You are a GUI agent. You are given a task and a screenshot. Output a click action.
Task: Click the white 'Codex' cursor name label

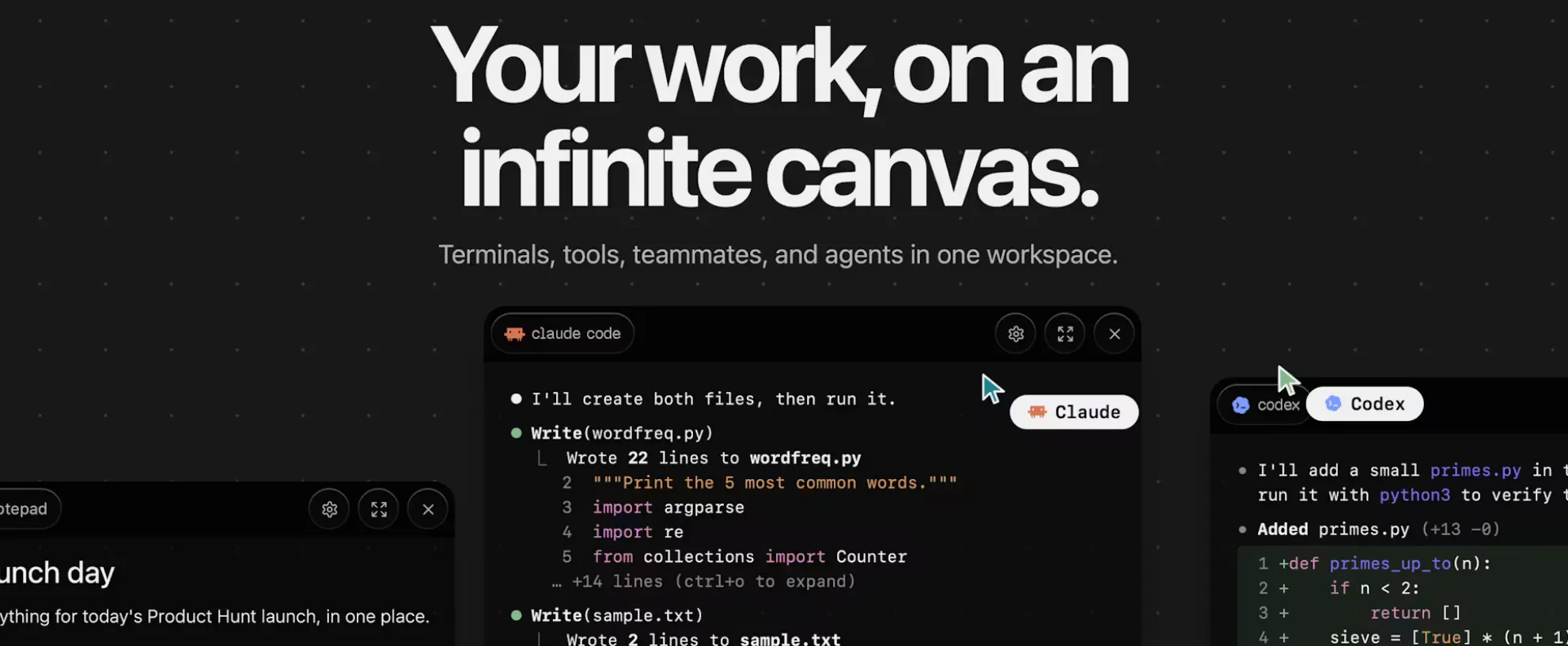[x=1365, y=404]
